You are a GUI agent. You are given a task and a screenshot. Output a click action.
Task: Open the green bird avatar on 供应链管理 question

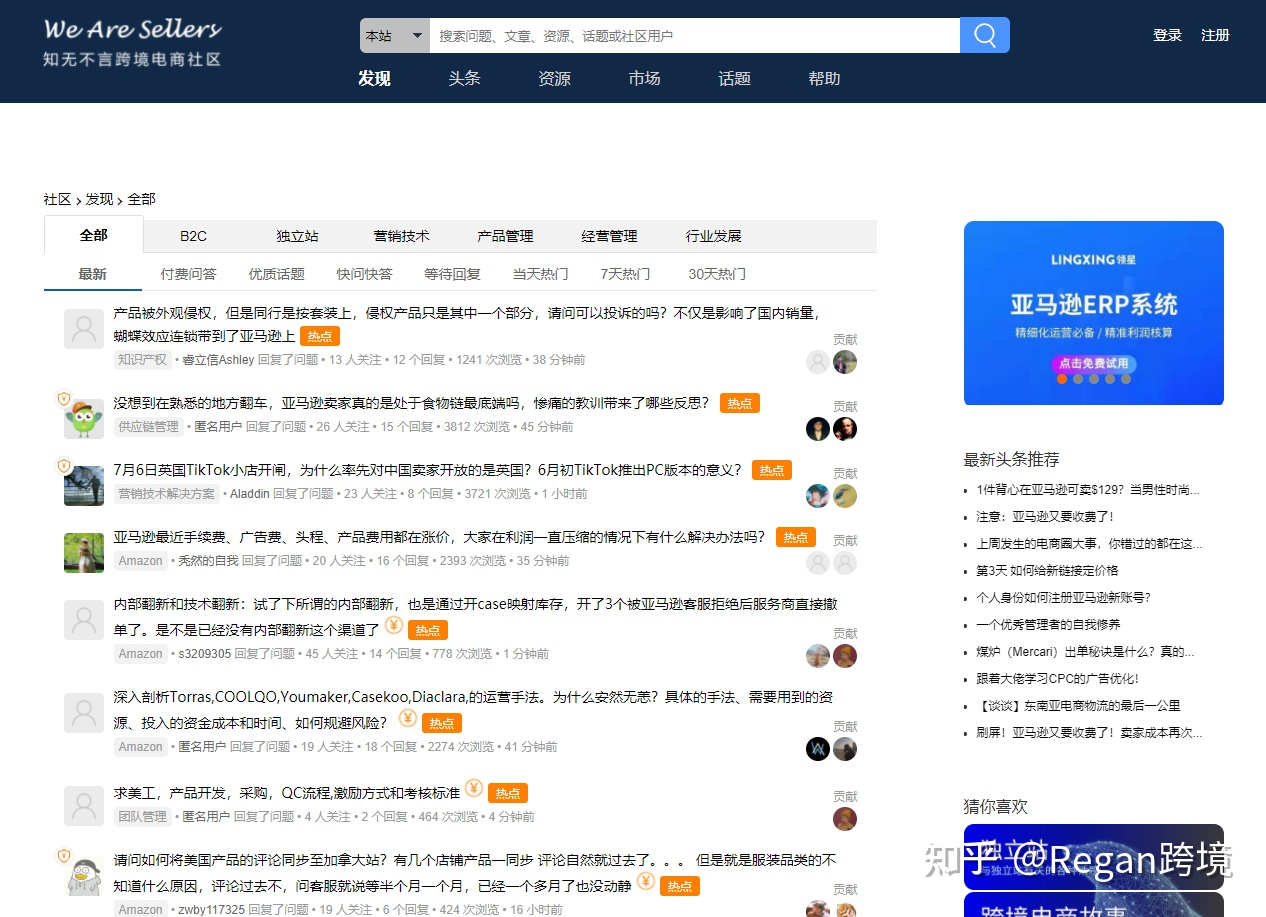(83, 419)
